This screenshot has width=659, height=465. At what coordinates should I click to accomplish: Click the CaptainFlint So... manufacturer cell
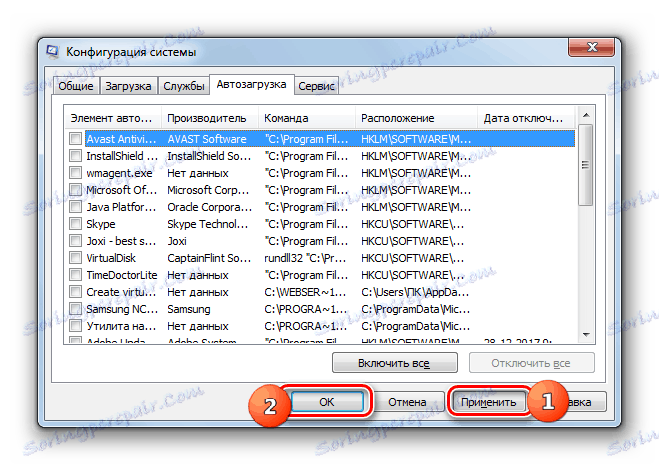(x=209, y=258)
